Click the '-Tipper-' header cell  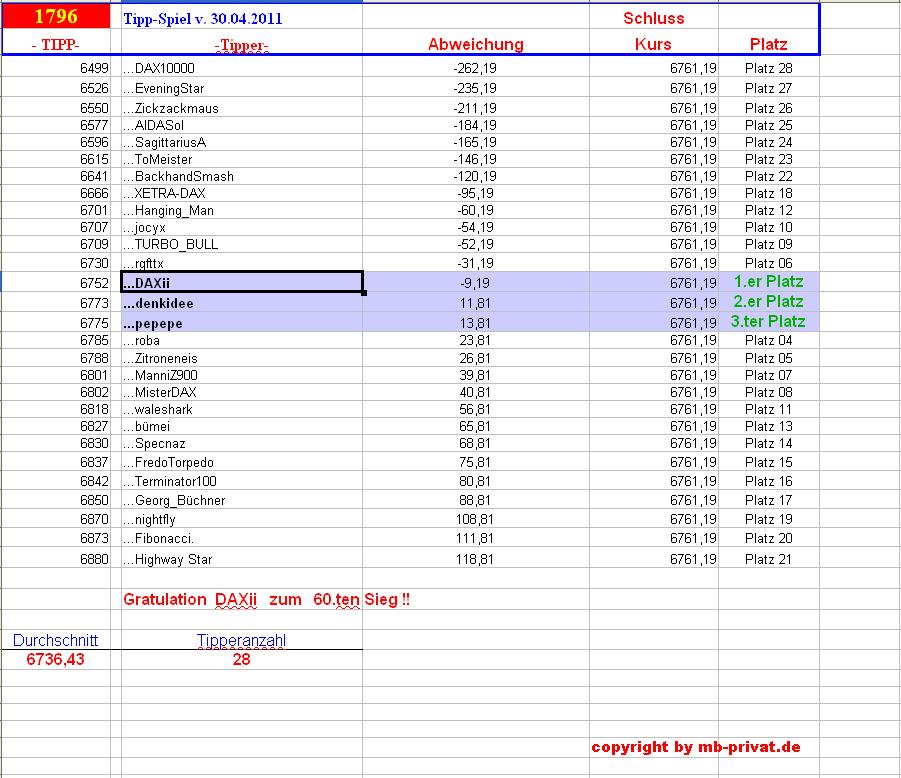click(x=241, y=45)
